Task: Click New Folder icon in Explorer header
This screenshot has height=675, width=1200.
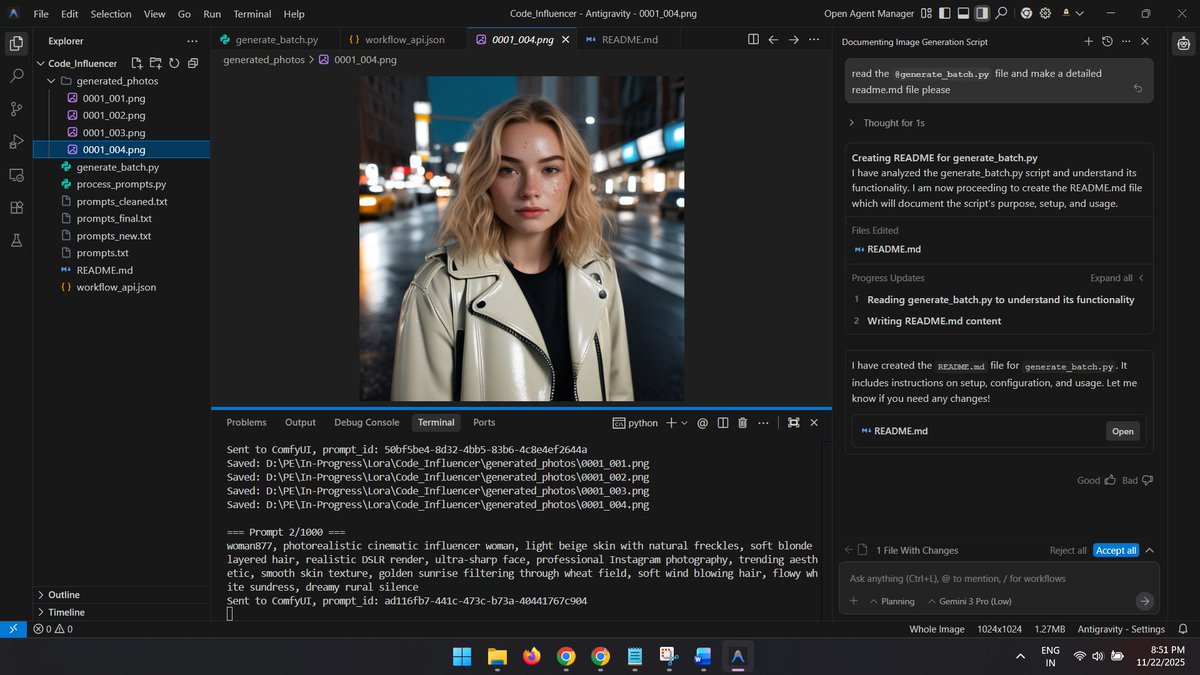Action: tap(155, 63)
